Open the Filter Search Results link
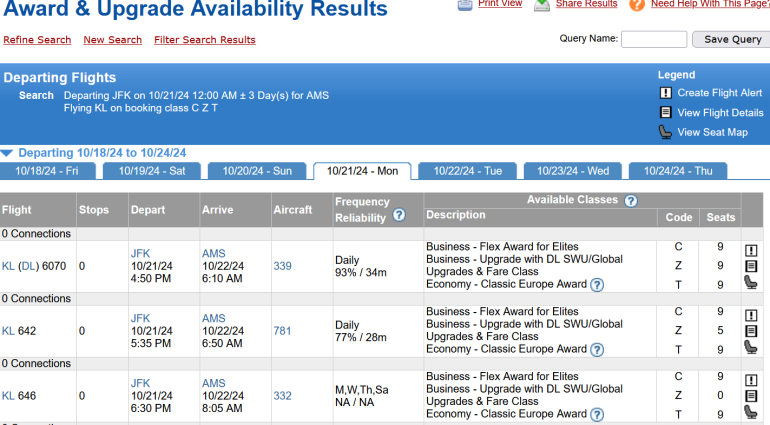The image size is (770, 425). pyautogui.click(x=205, y=40)
